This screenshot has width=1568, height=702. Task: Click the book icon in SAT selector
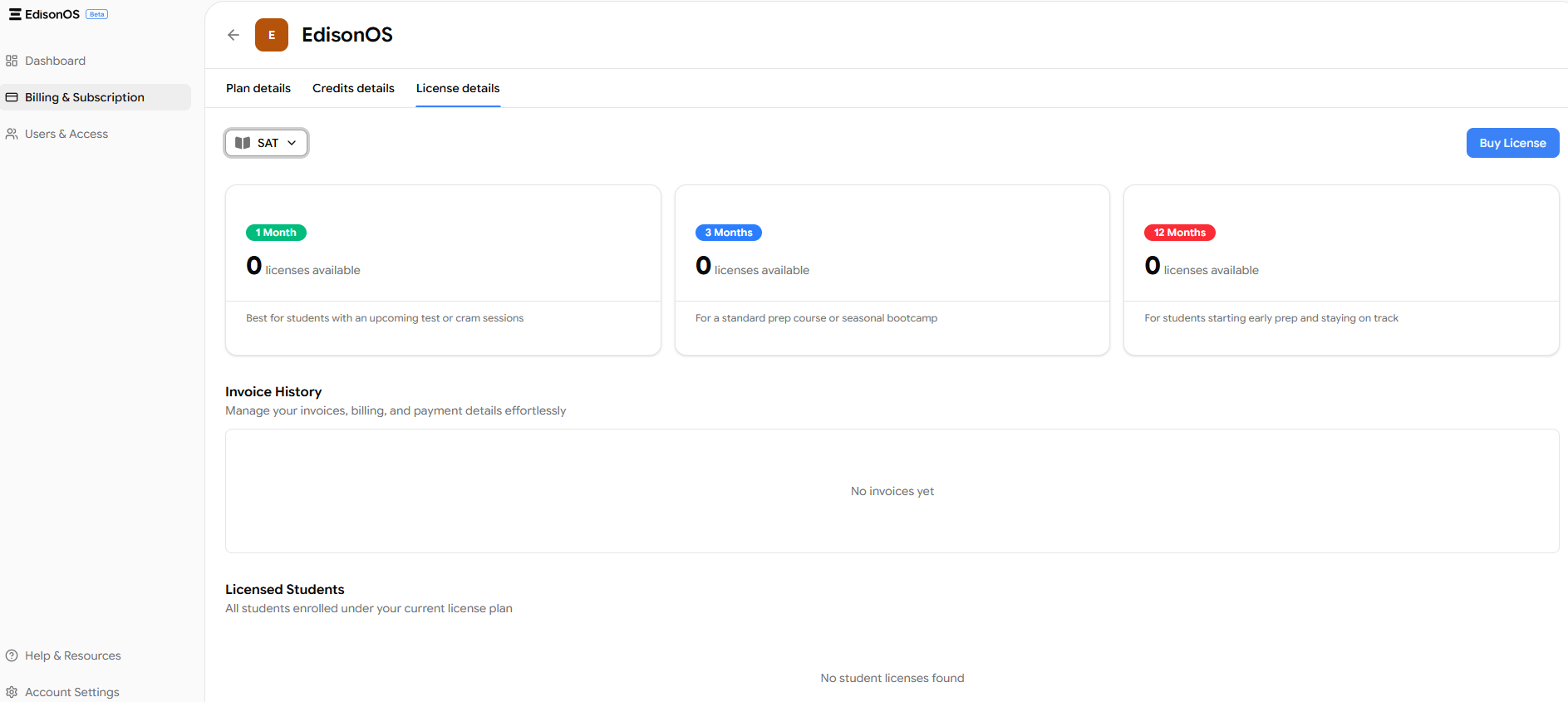tap(243, 143)
